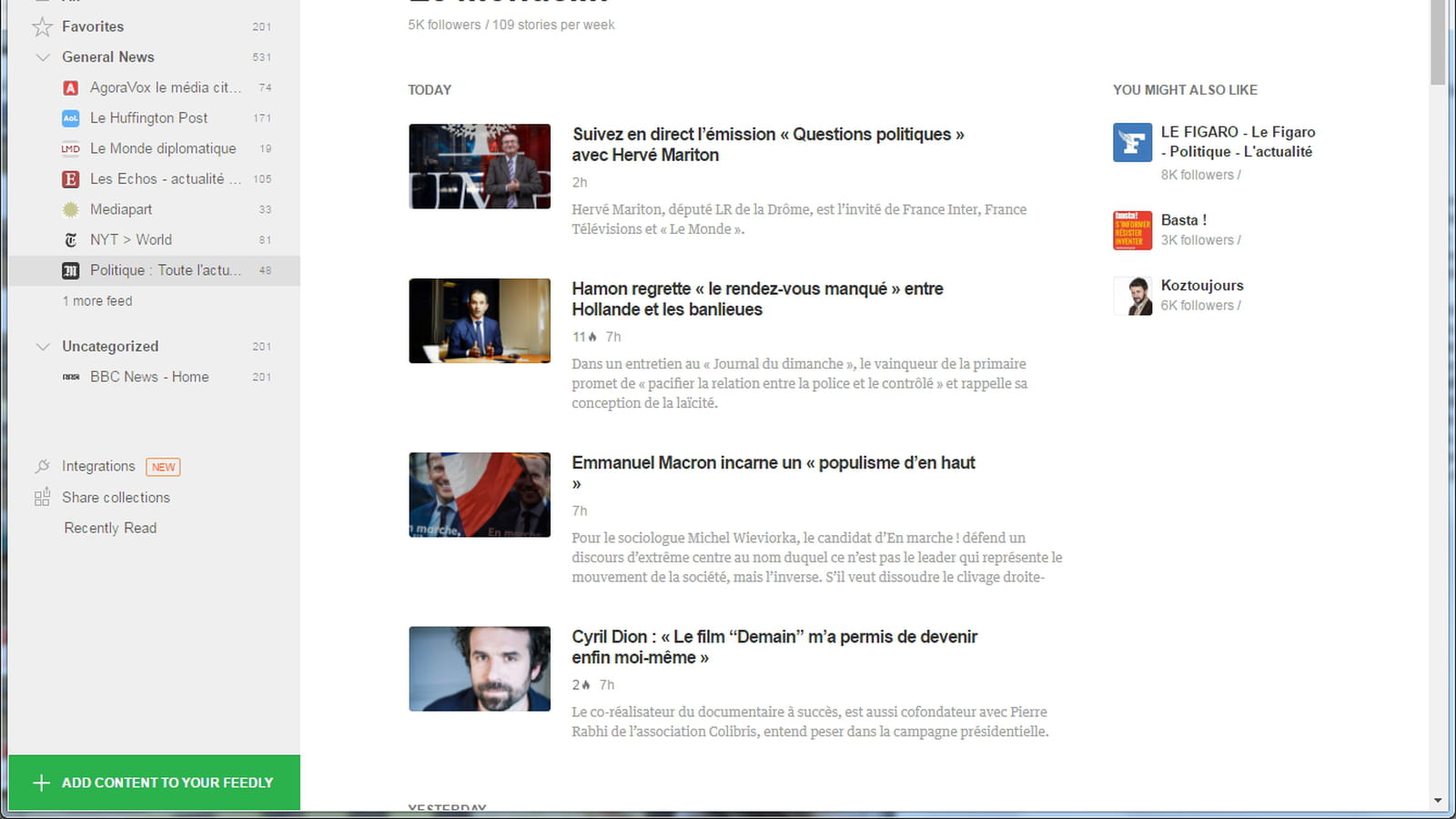Click the Cyril Dion portrait thumbnail

[x=480, y=669]
